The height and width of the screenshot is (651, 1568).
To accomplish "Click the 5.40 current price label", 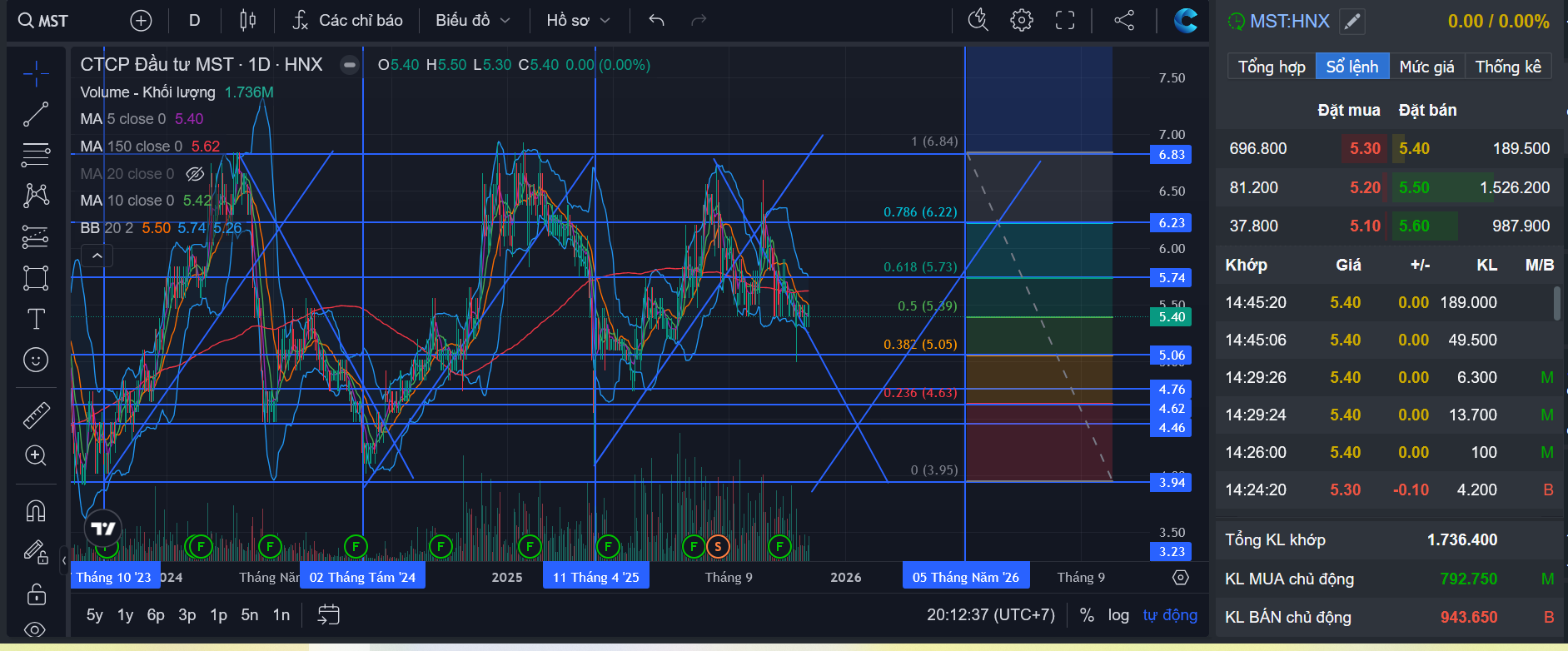I will [1171, 317].
